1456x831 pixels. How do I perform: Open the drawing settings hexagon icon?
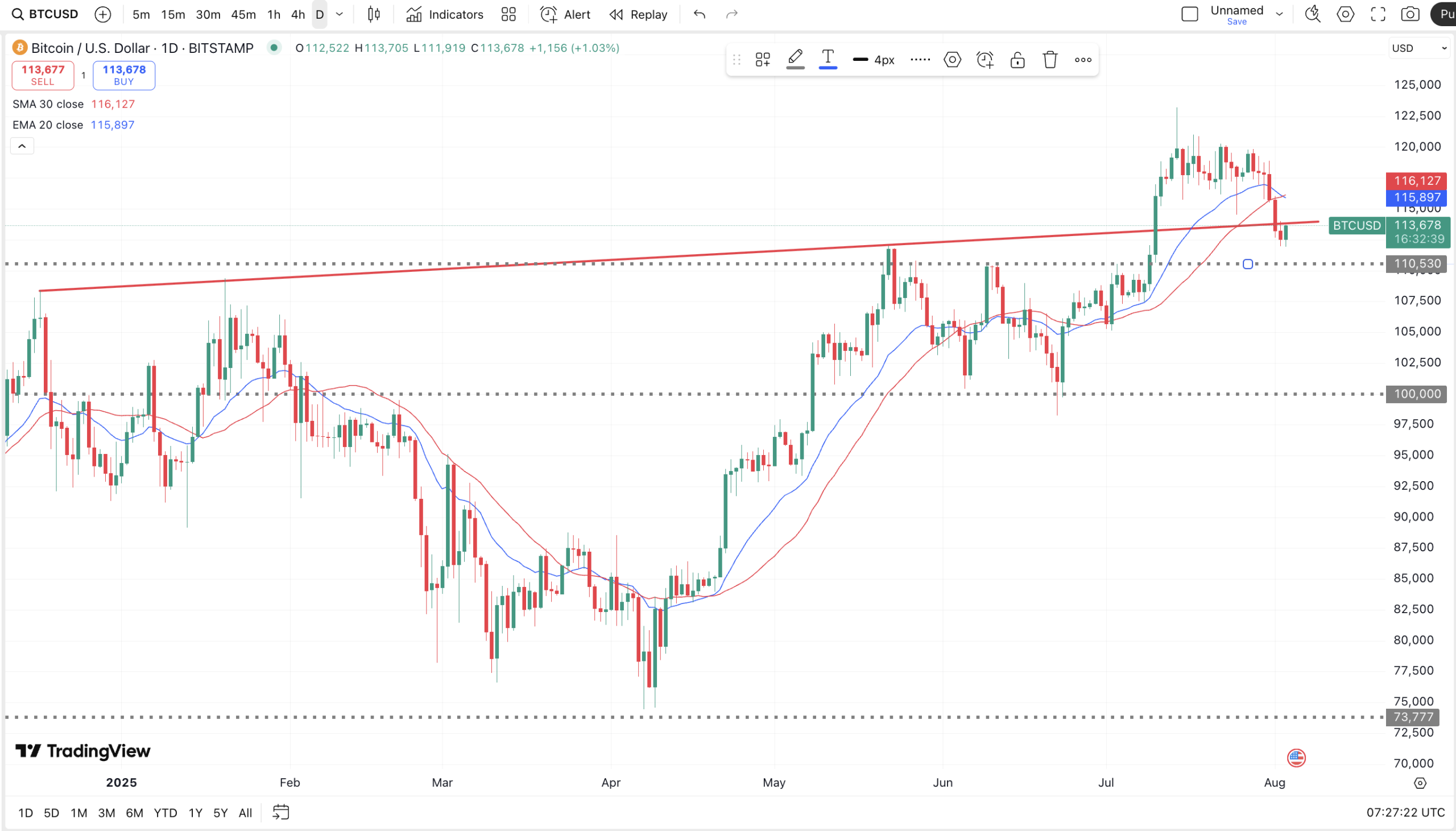pos(952,59)
